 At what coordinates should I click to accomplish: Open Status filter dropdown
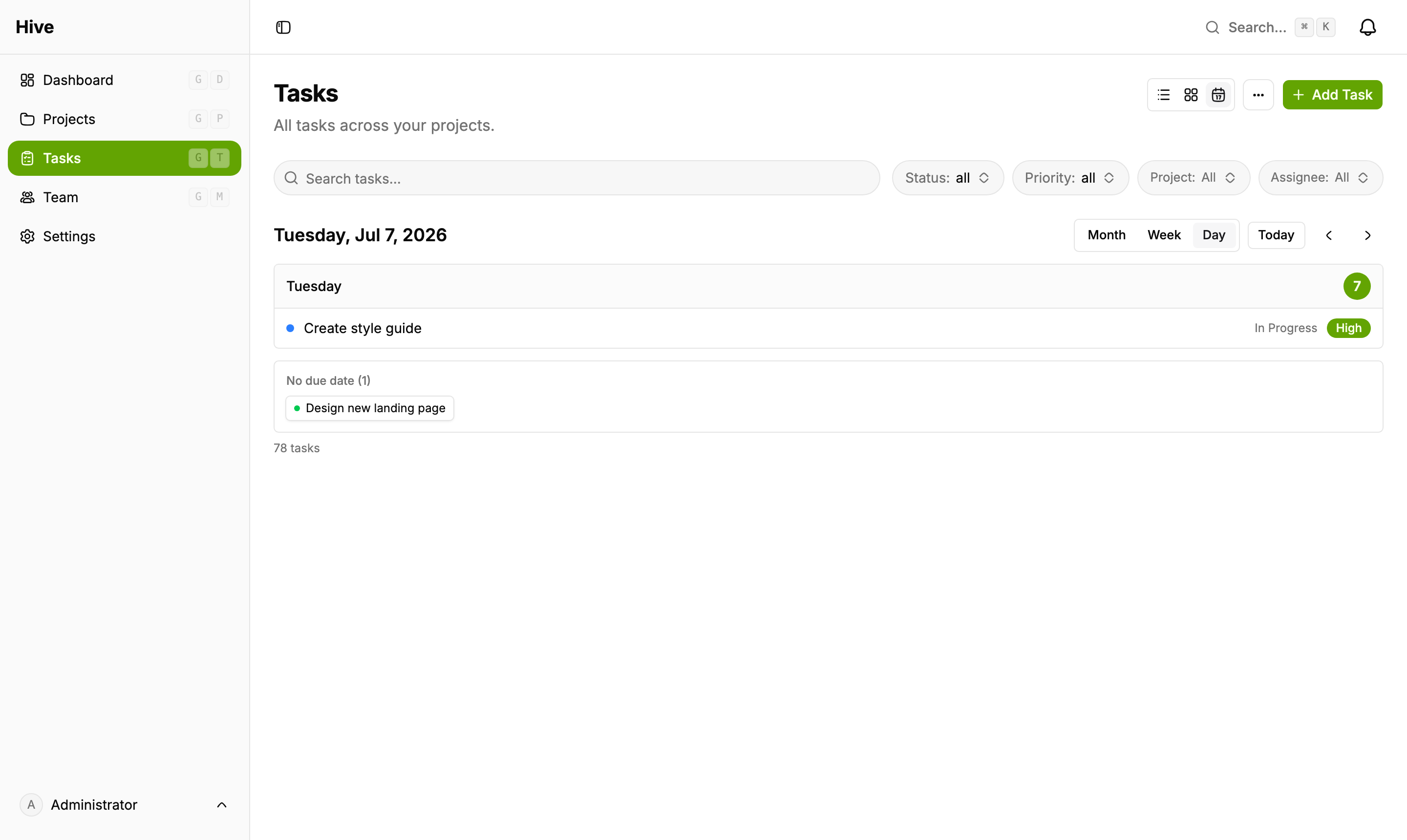pos(947,178)
